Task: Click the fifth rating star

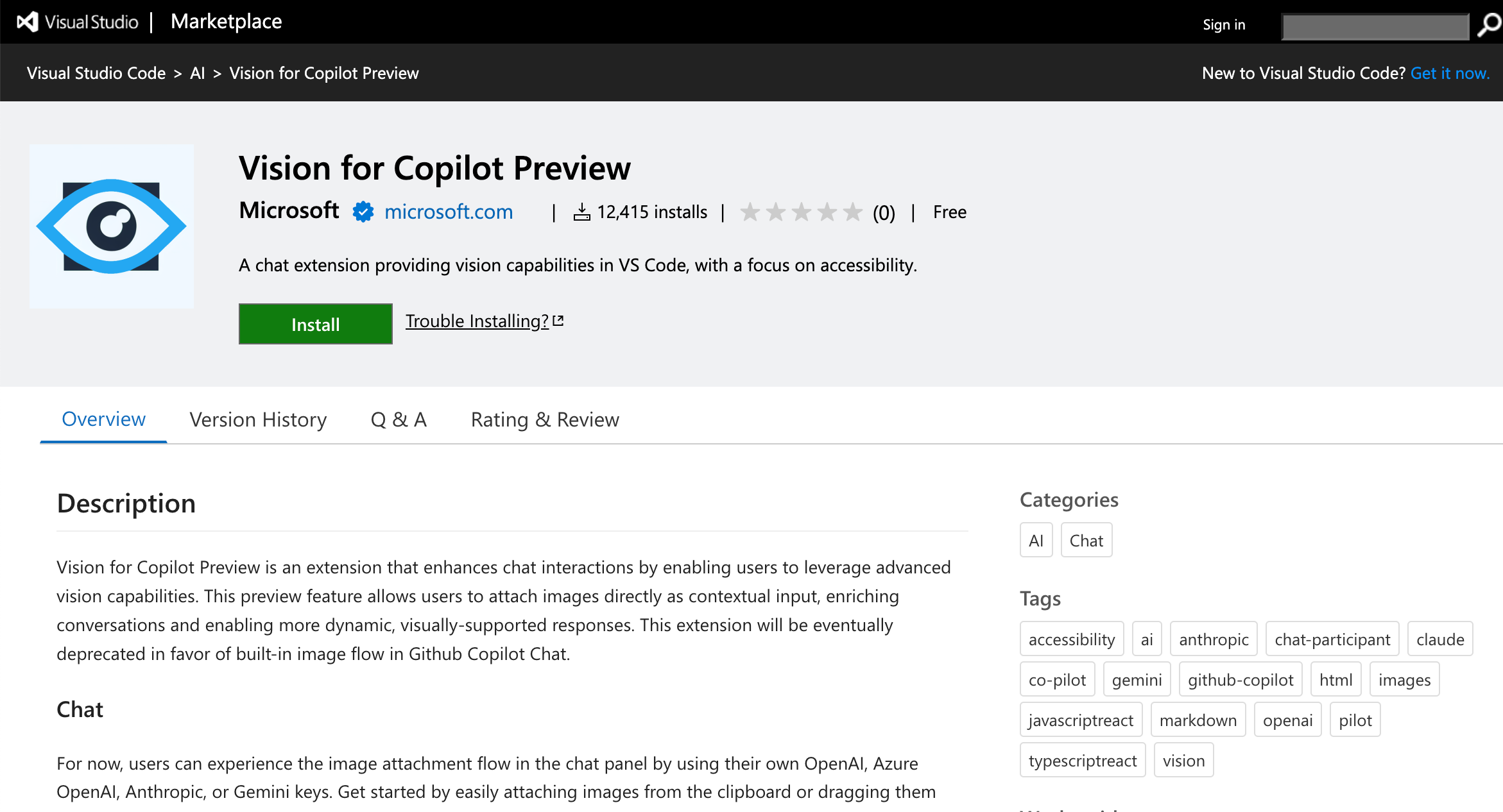Action: tap(852, 212)
